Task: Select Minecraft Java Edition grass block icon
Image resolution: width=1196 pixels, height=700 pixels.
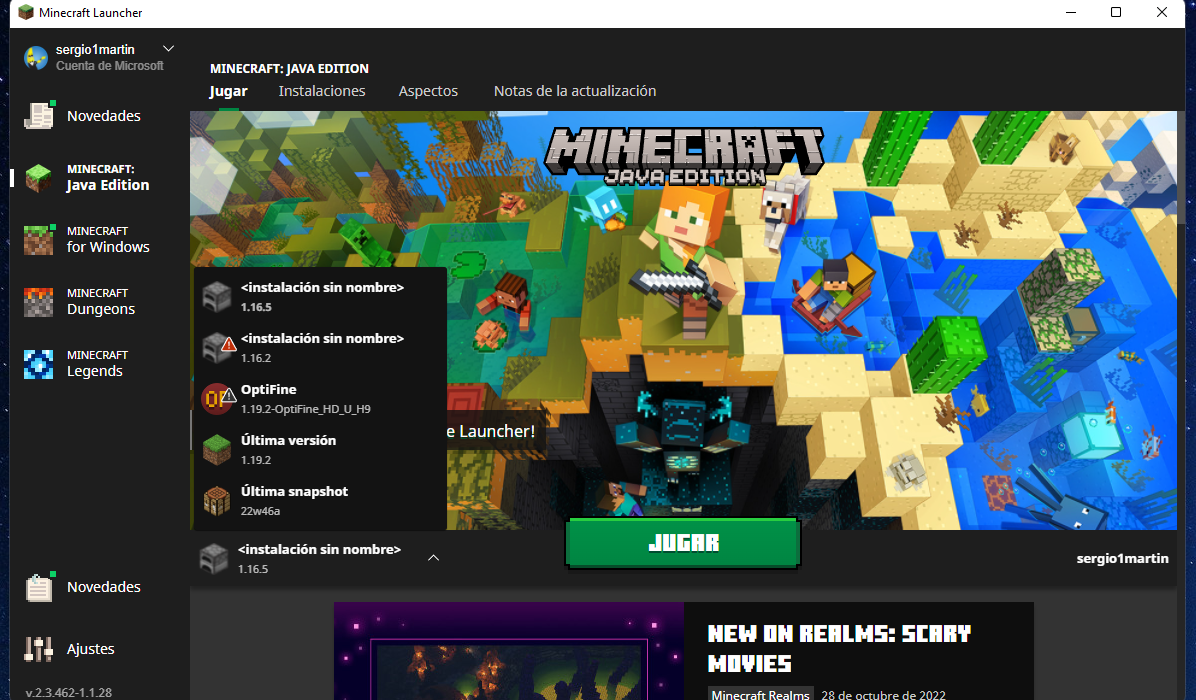Action: (x=38, y=178)
